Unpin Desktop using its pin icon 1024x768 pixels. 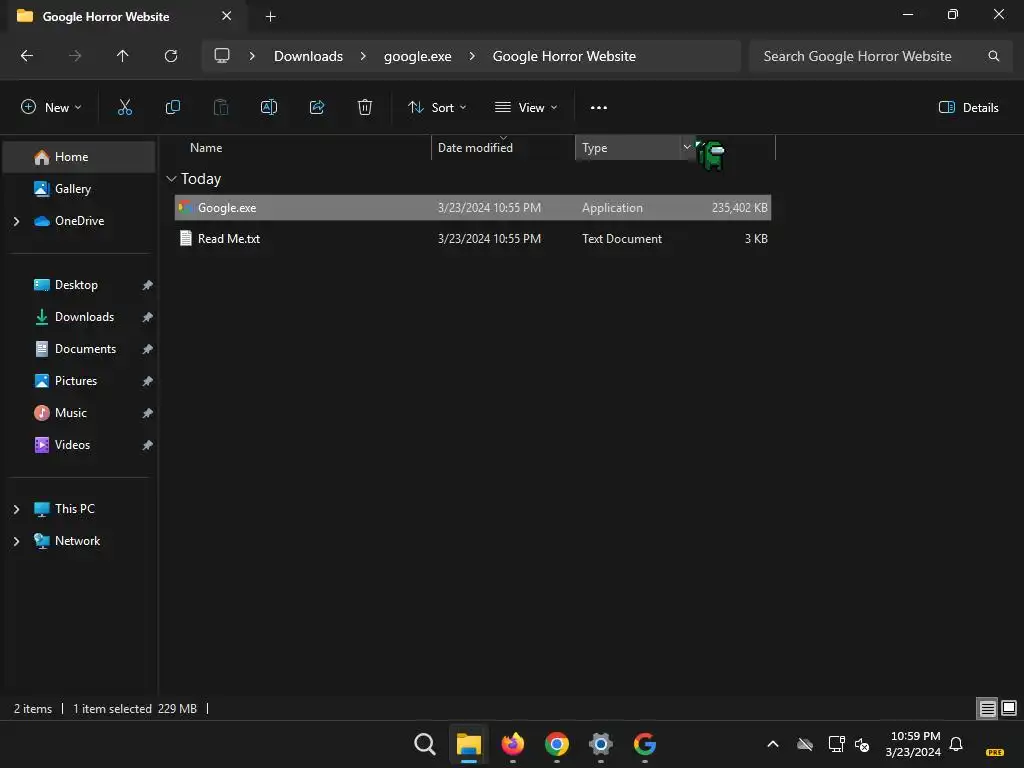(x=148, y=285)
